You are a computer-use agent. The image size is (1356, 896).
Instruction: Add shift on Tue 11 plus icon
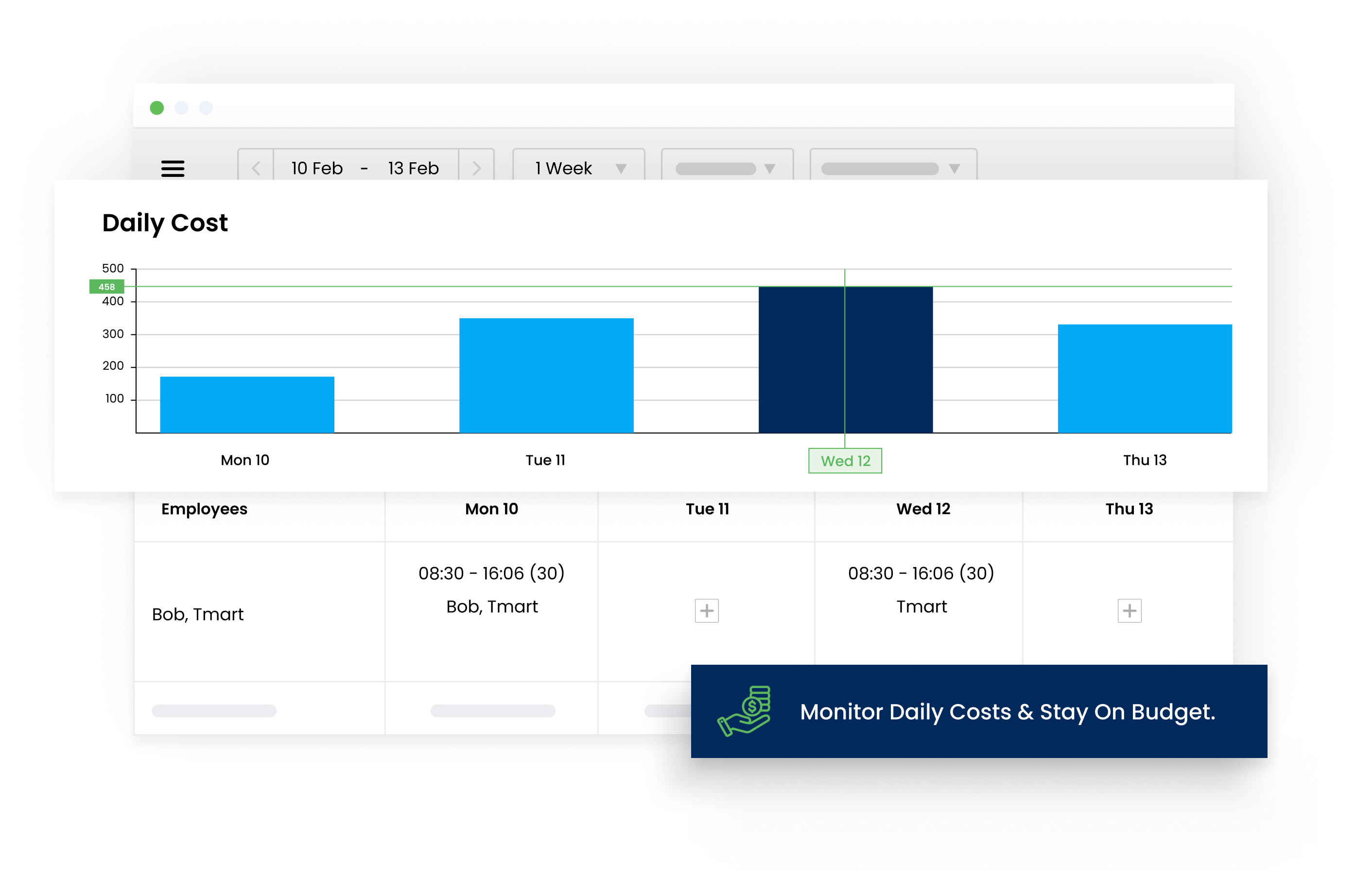coord(707,611)
